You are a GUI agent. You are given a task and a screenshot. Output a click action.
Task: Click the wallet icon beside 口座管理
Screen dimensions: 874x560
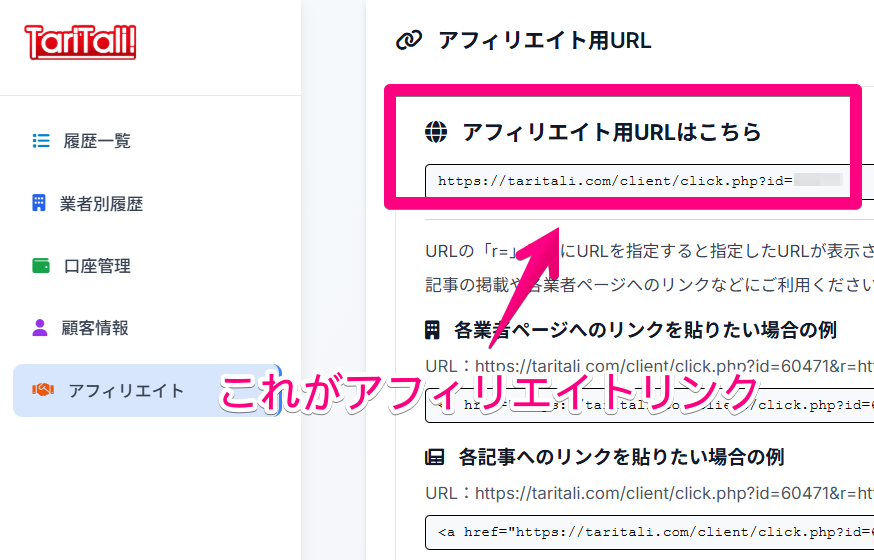41,266
